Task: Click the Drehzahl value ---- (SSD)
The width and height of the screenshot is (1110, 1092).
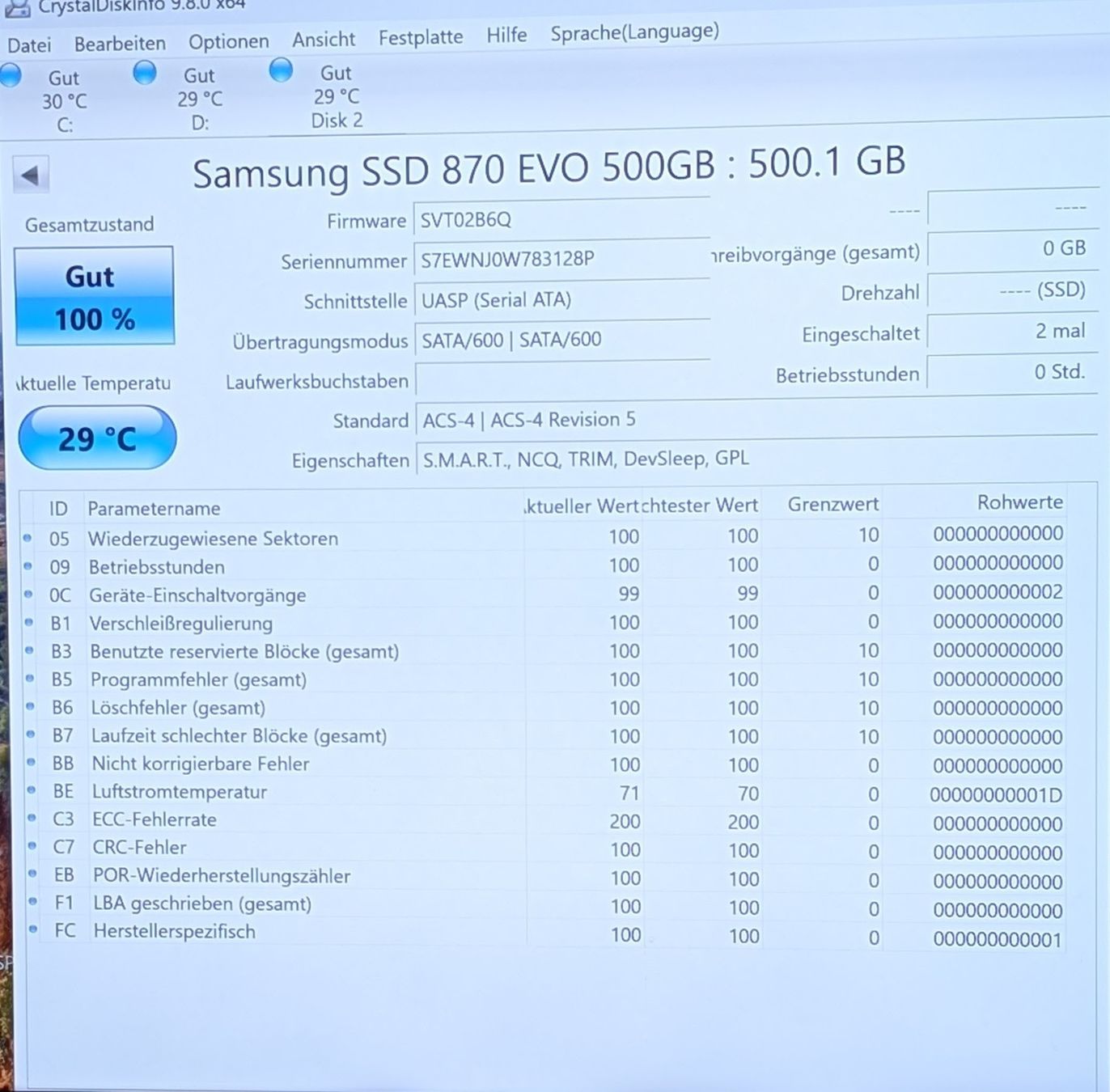Action: 1011,290
